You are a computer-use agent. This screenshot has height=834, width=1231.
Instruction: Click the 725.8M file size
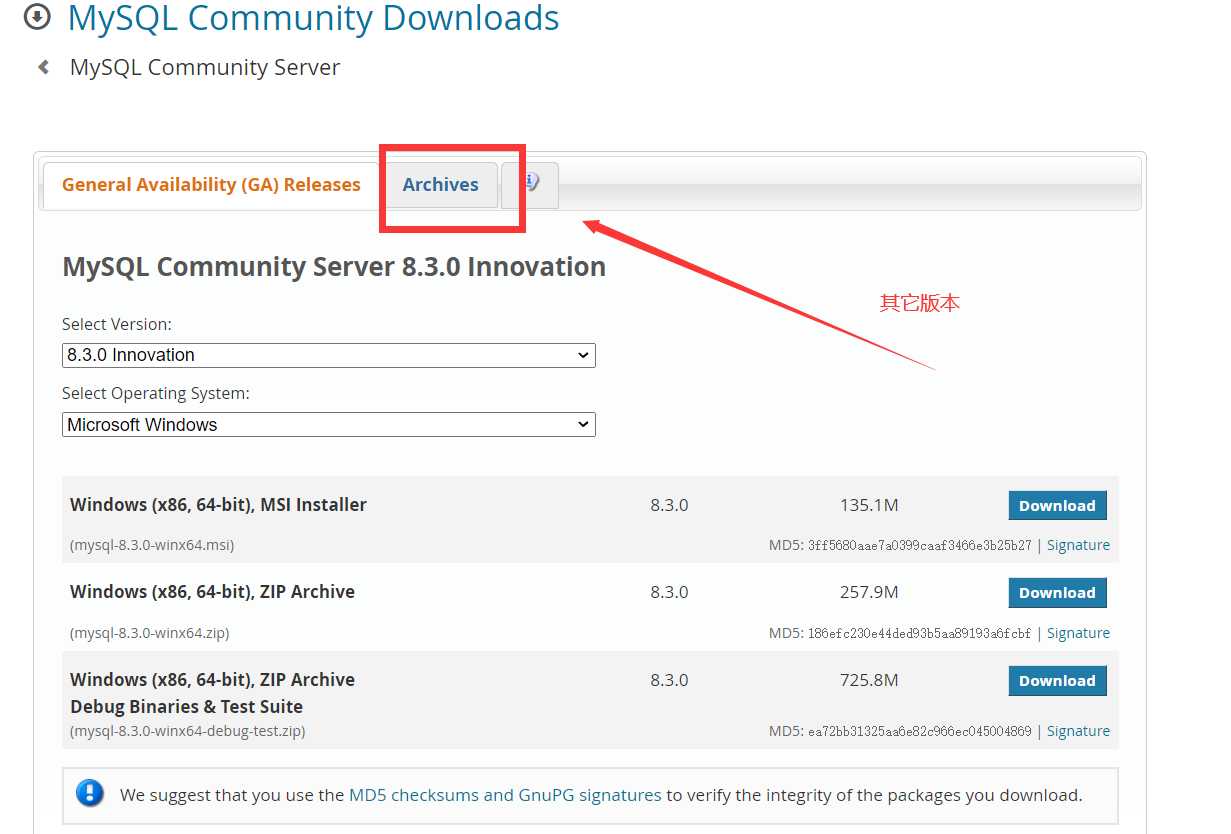pyautogui.click(x=869, y=680)
